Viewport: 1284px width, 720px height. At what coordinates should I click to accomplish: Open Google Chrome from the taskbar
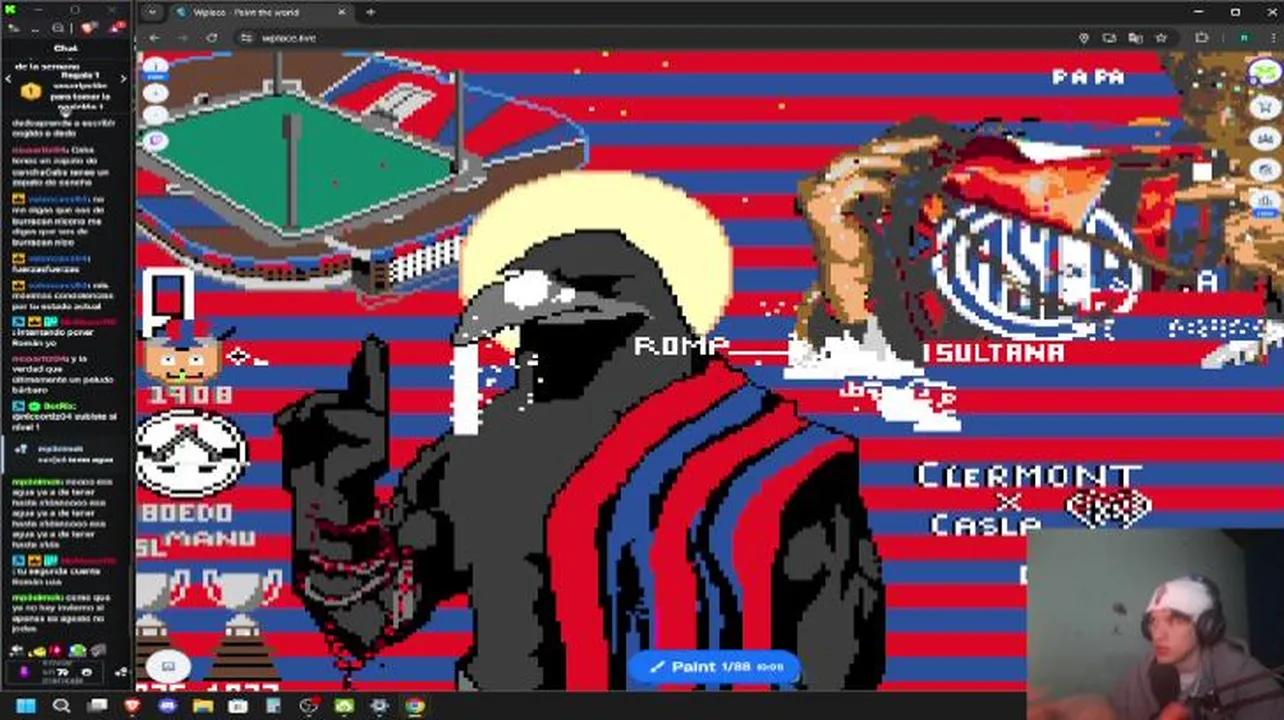pos(415,706)
